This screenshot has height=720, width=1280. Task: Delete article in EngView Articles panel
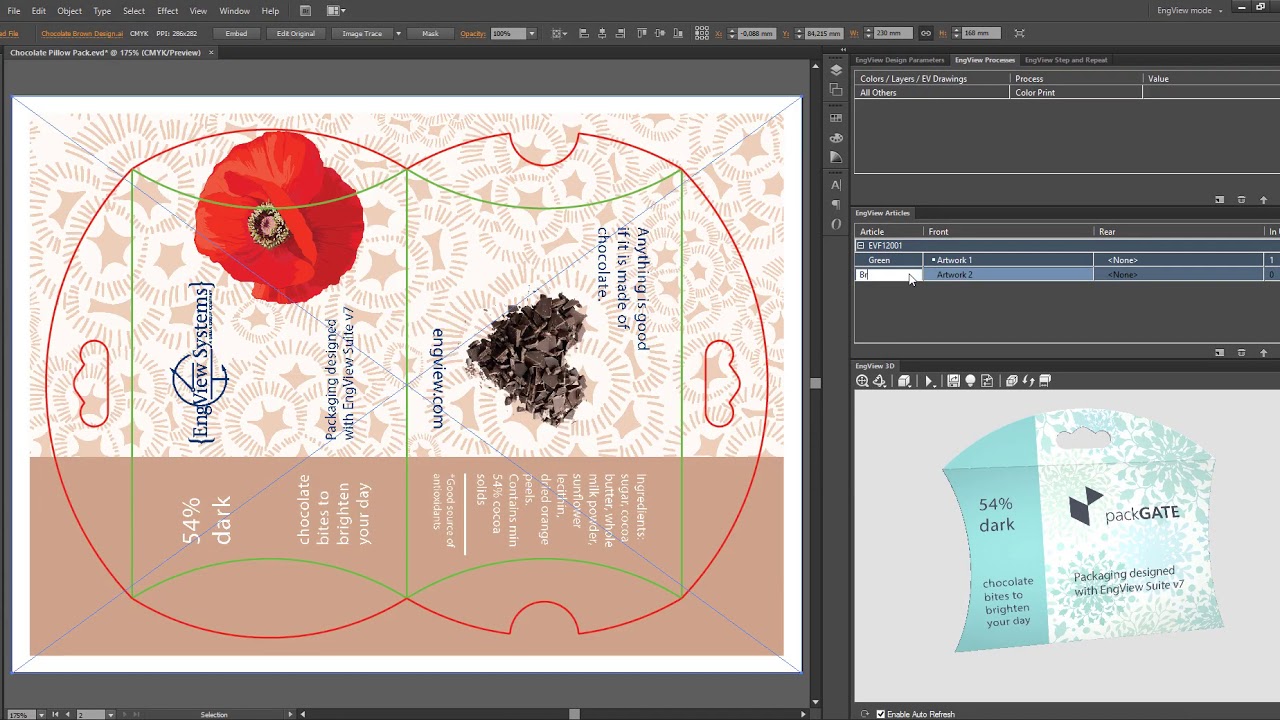(1241, 353)
